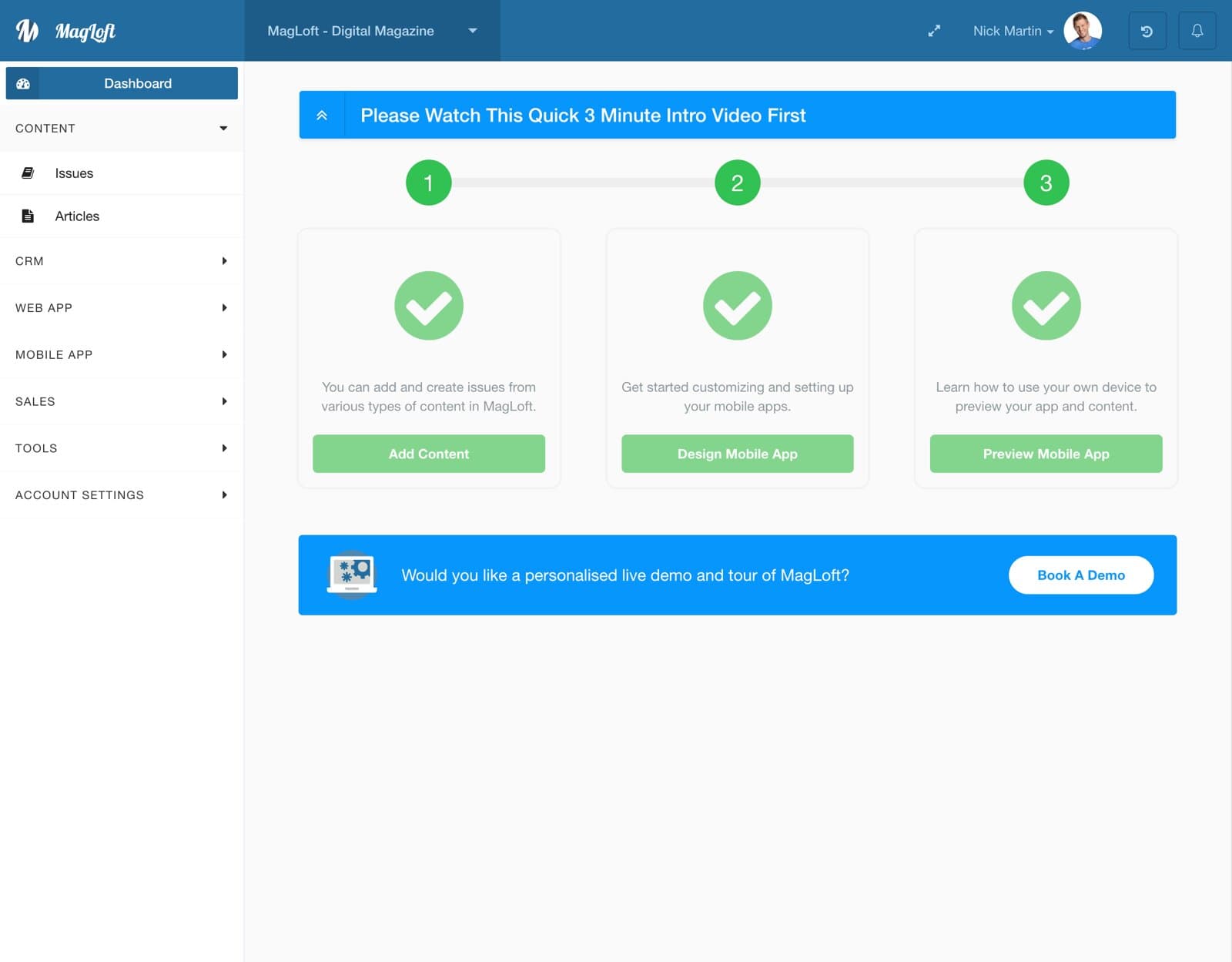Click the Preview Mobile App button
The height and width of the screenshot is (962, 1232).
pos(1046,454)
